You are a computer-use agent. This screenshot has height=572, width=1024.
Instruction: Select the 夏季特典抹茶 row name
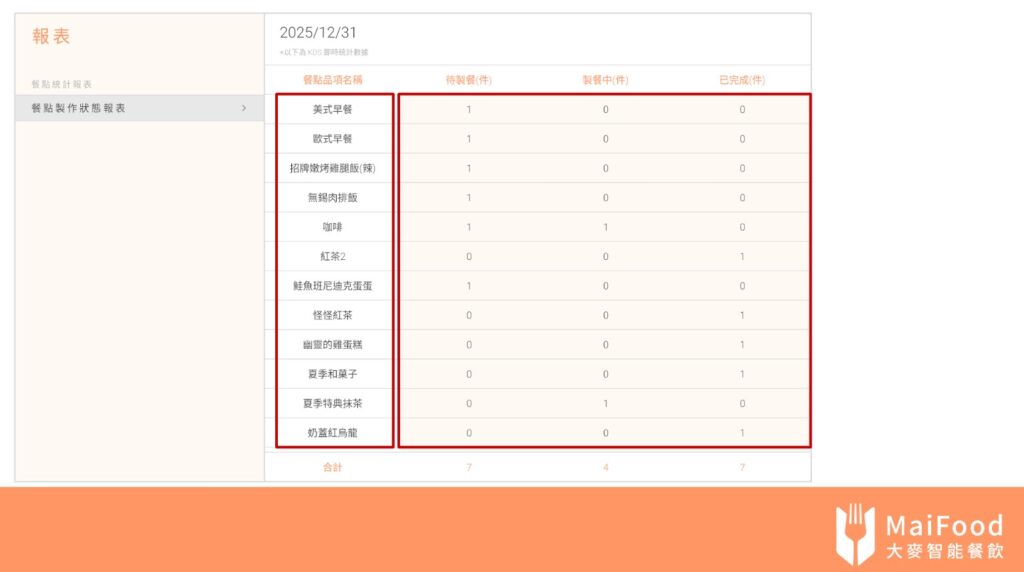[333, 404]
